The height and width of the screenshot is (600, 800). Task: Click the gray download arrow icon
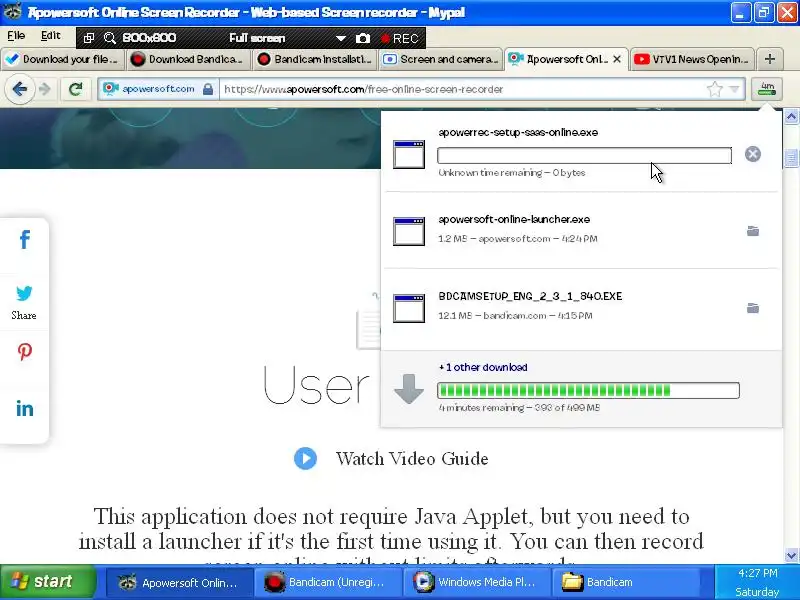point(409,388)
